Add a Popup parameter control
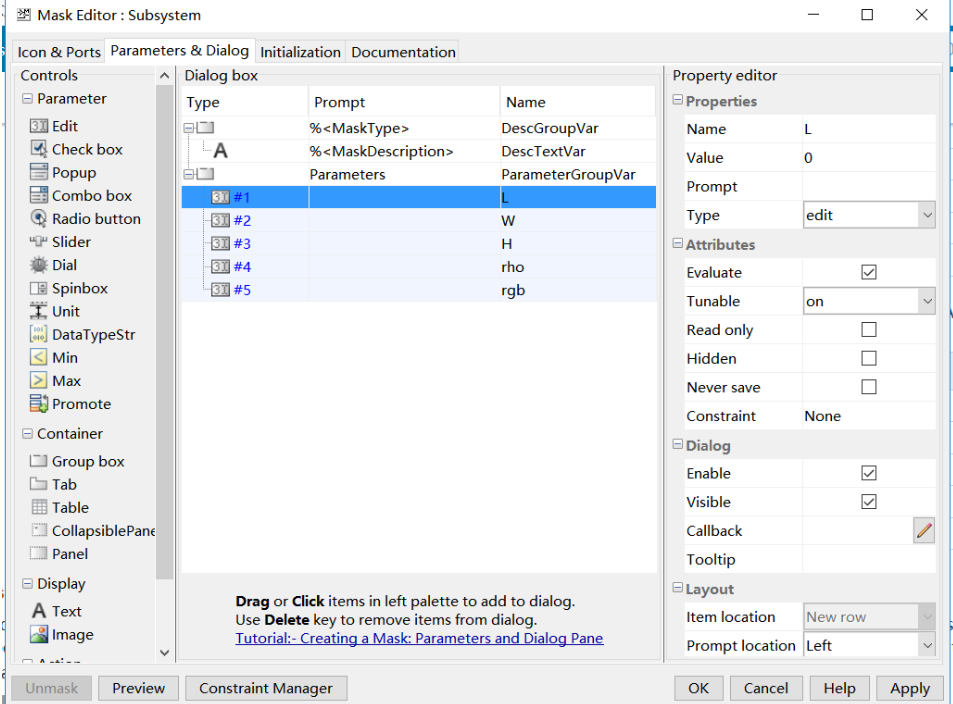The height and width of the screenshot is (704, 953). 63,173
